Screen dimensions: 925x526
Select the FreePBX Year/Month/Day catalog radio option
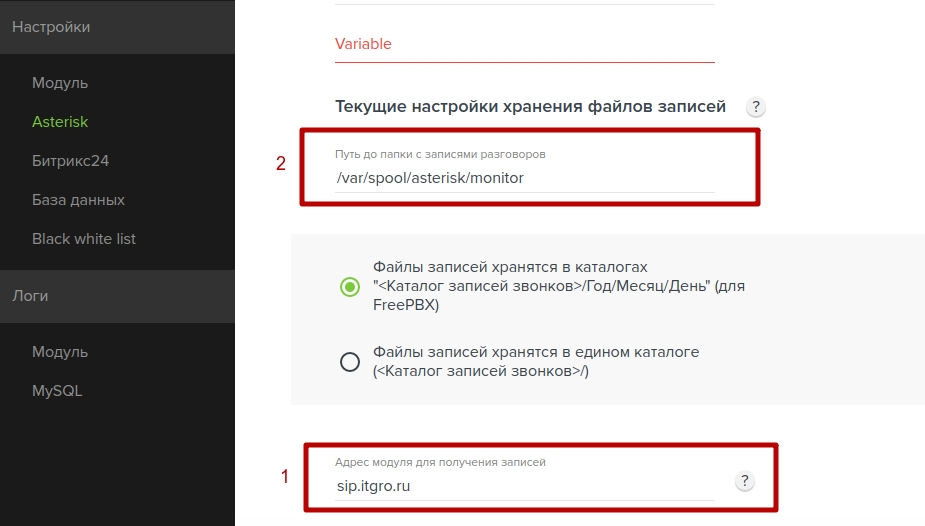tap(350, 287)
